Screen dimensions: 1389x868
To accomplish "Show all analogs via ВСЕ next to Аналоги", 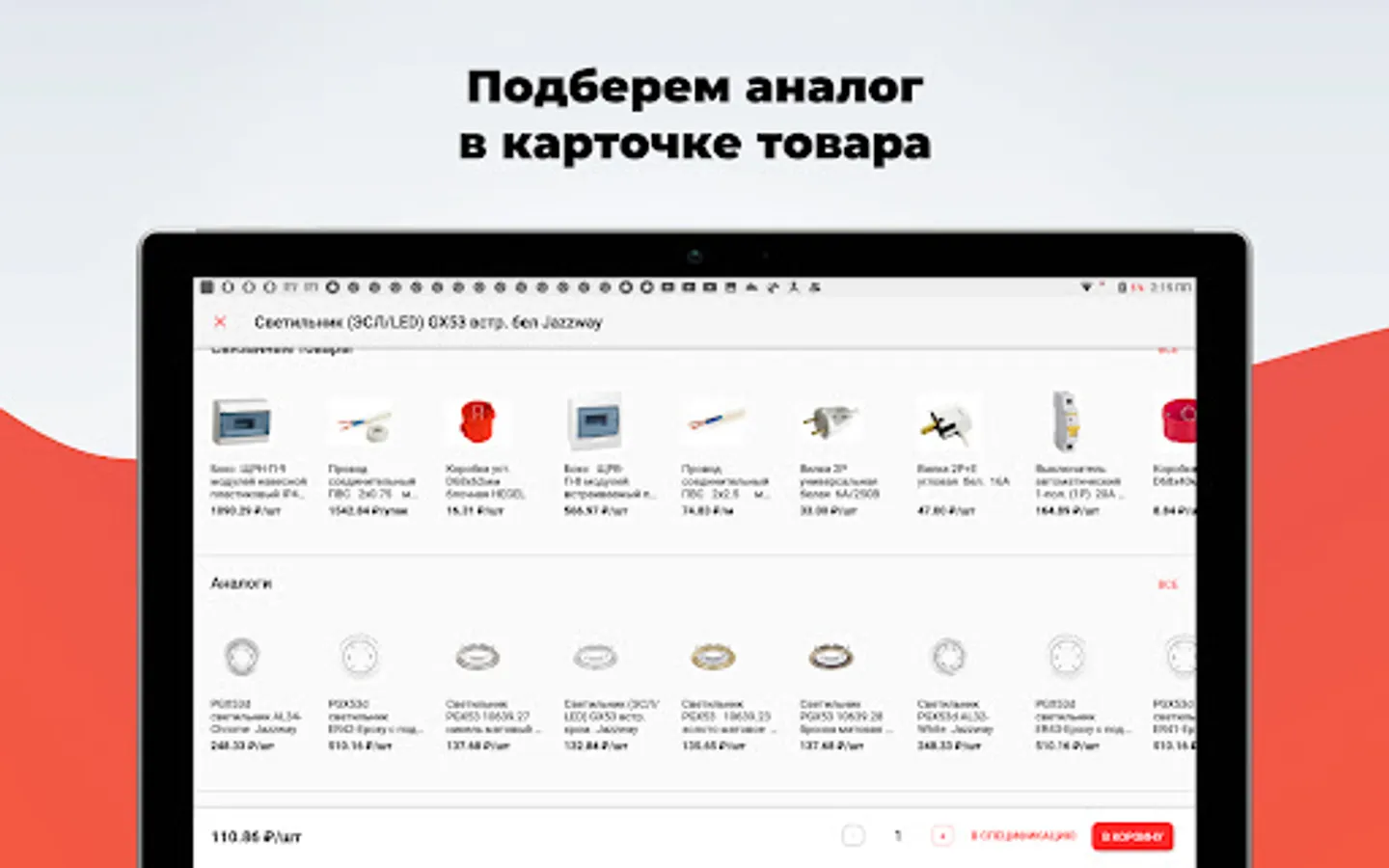I will (1167, 584).
